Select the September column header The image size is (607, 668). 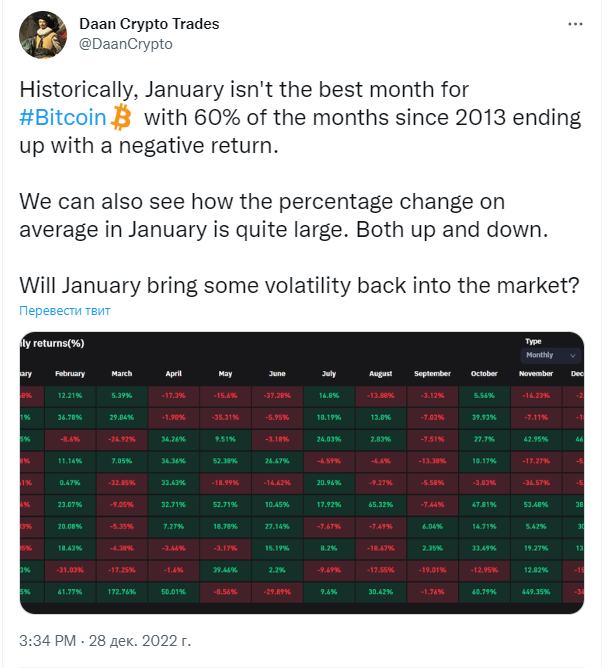click(432, 374)
